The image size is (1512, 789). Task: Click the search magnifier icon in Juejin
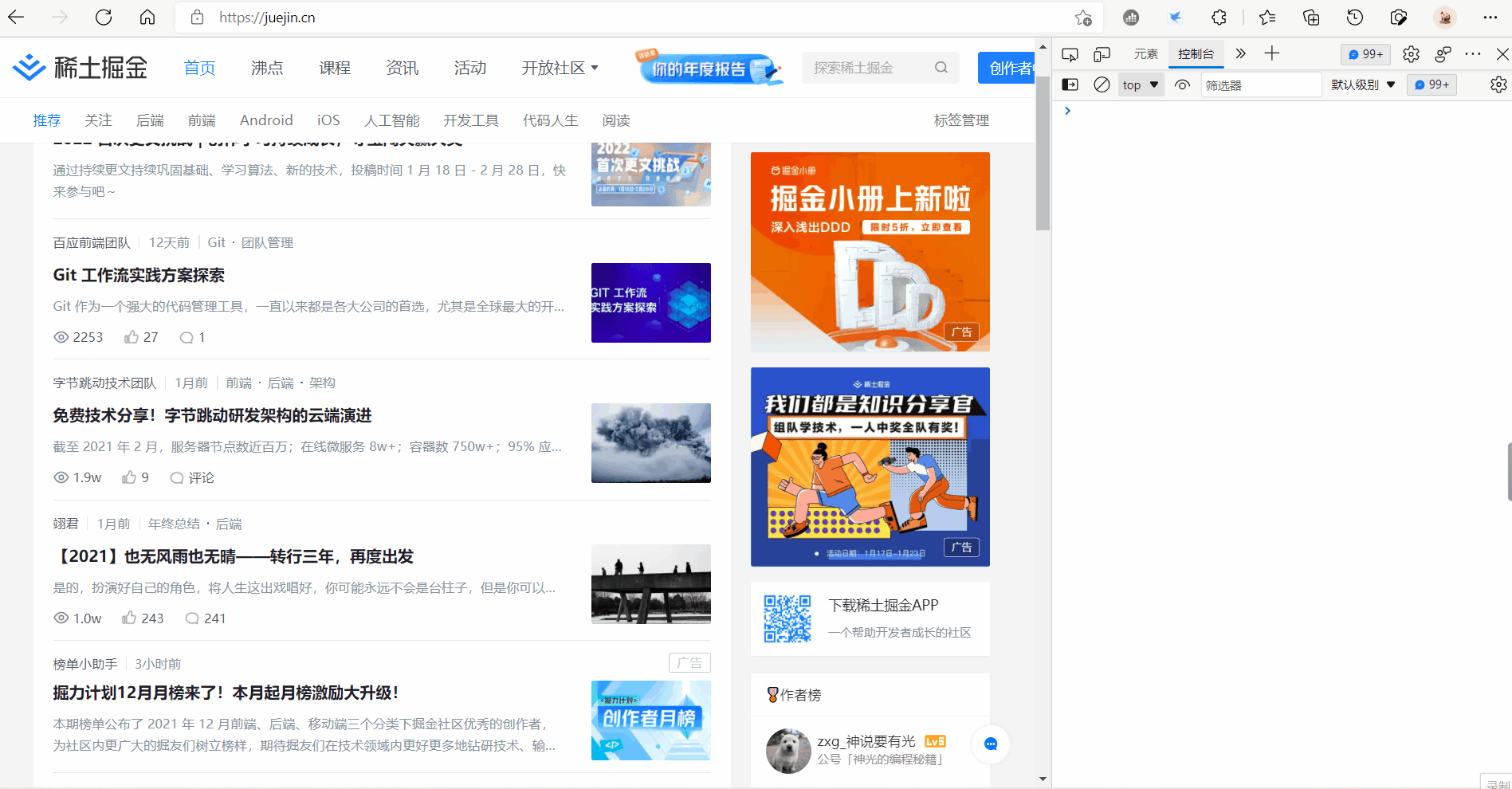point(941,68)
